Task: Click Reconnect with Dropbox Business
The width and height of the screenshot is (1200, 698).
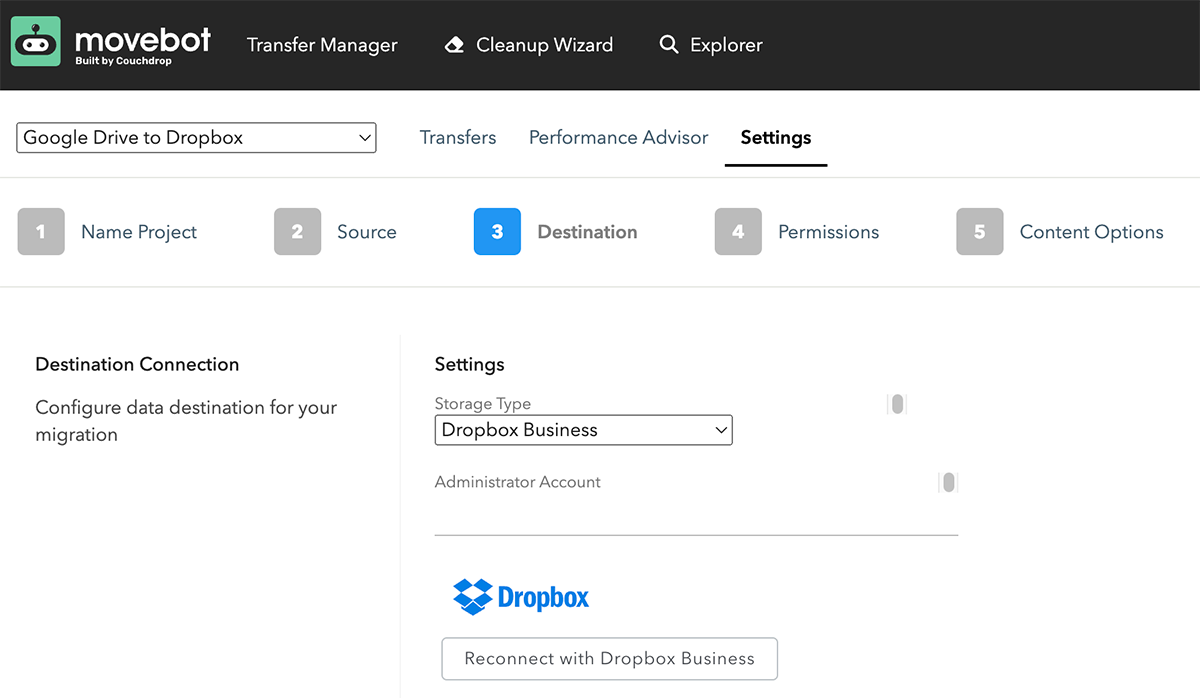Action: tap(609, 658)
